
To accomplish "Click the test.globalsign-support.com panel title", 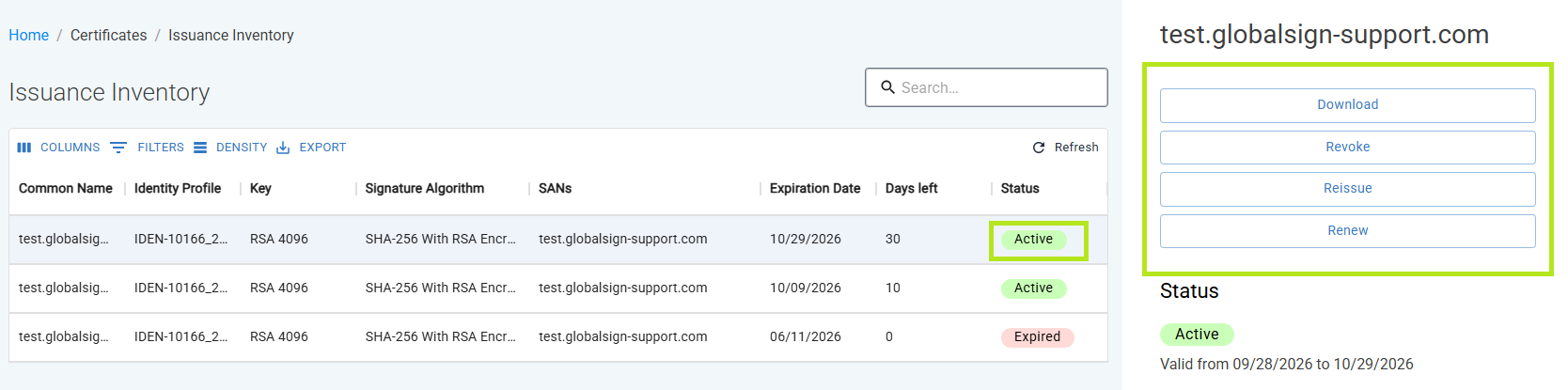I will coord(1324,35).
